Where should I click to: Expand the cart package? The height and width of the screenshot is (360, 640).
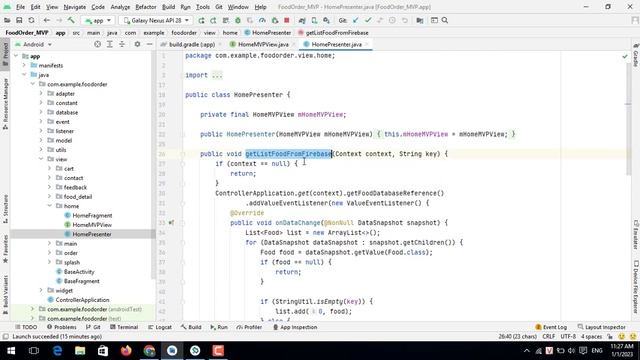coord(49,168)
